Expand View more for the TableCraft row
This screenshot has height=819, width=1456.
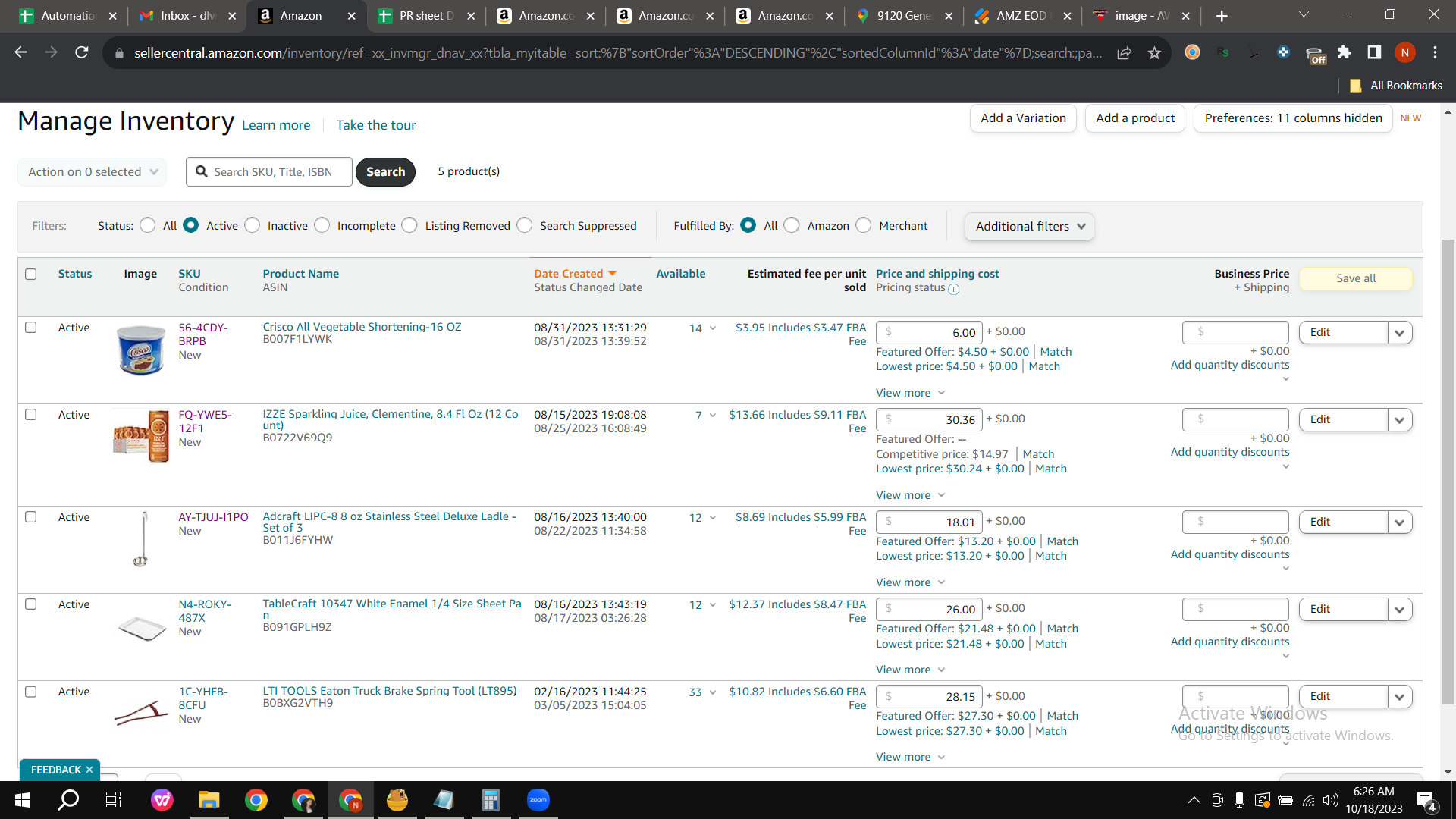(910, 670)
